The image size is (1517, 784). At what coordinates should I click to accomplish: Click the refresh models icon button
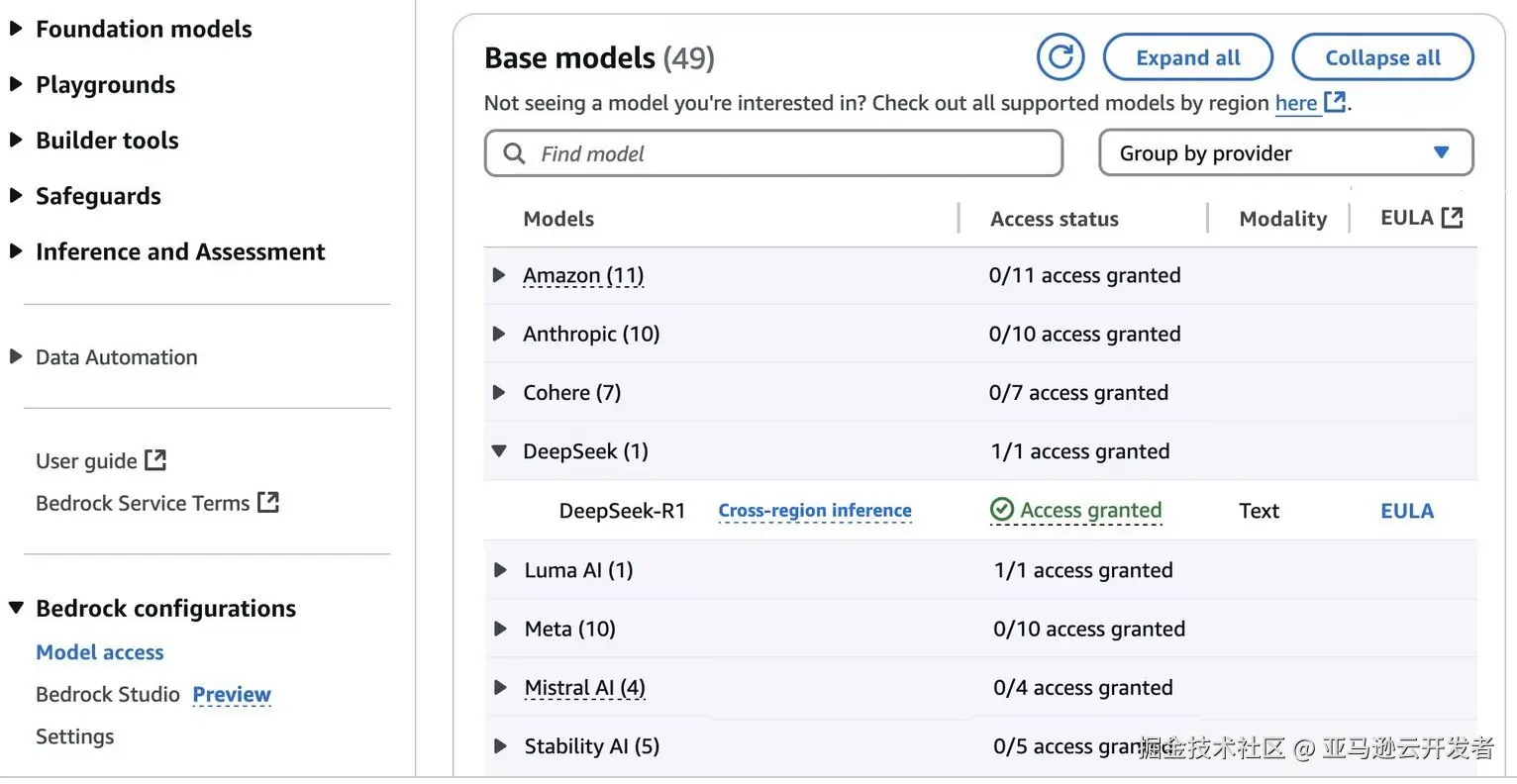click(x=1061, y=57)
